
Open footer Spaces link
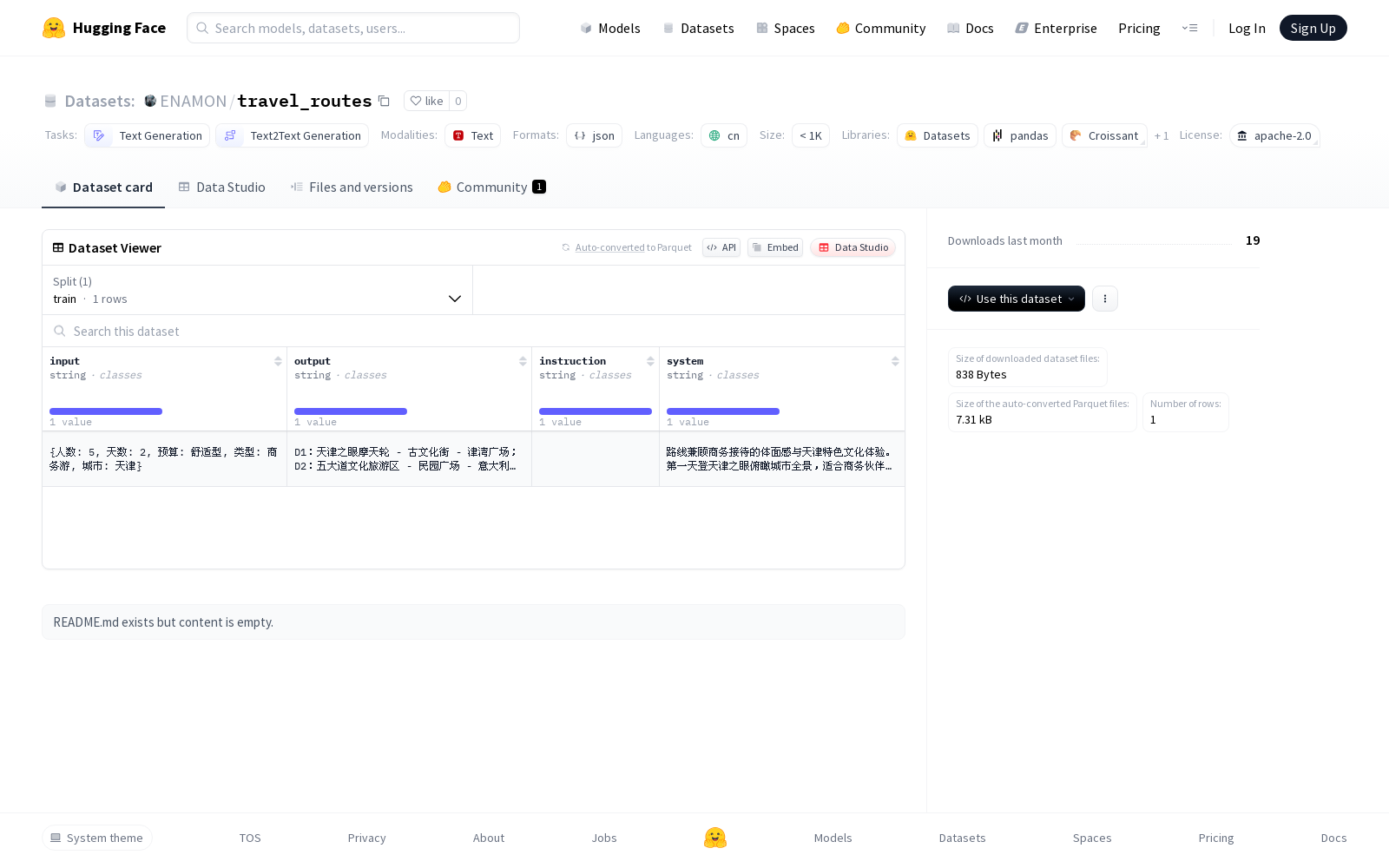pyautogui.click(x=1092, y=838)
